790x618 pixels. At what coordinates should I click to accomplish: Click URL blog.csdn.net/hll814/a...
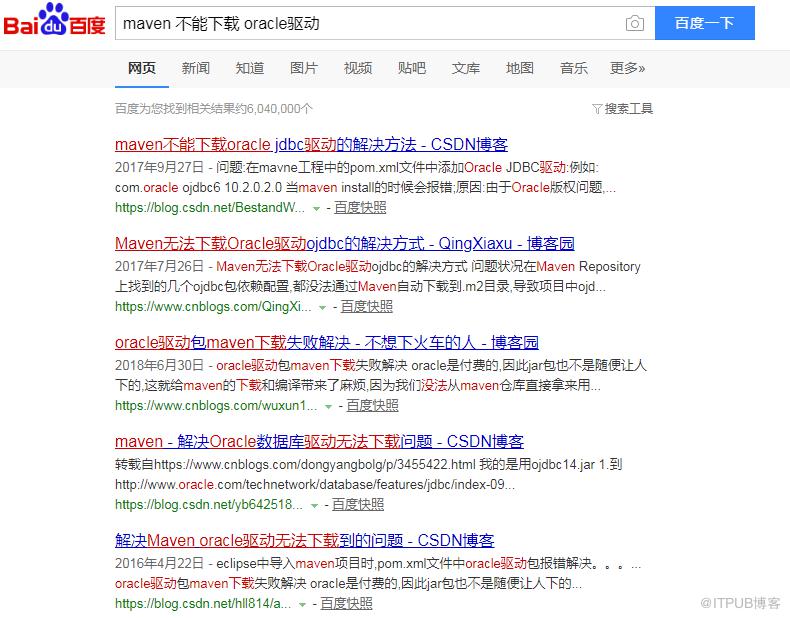(x=203, y=603)
